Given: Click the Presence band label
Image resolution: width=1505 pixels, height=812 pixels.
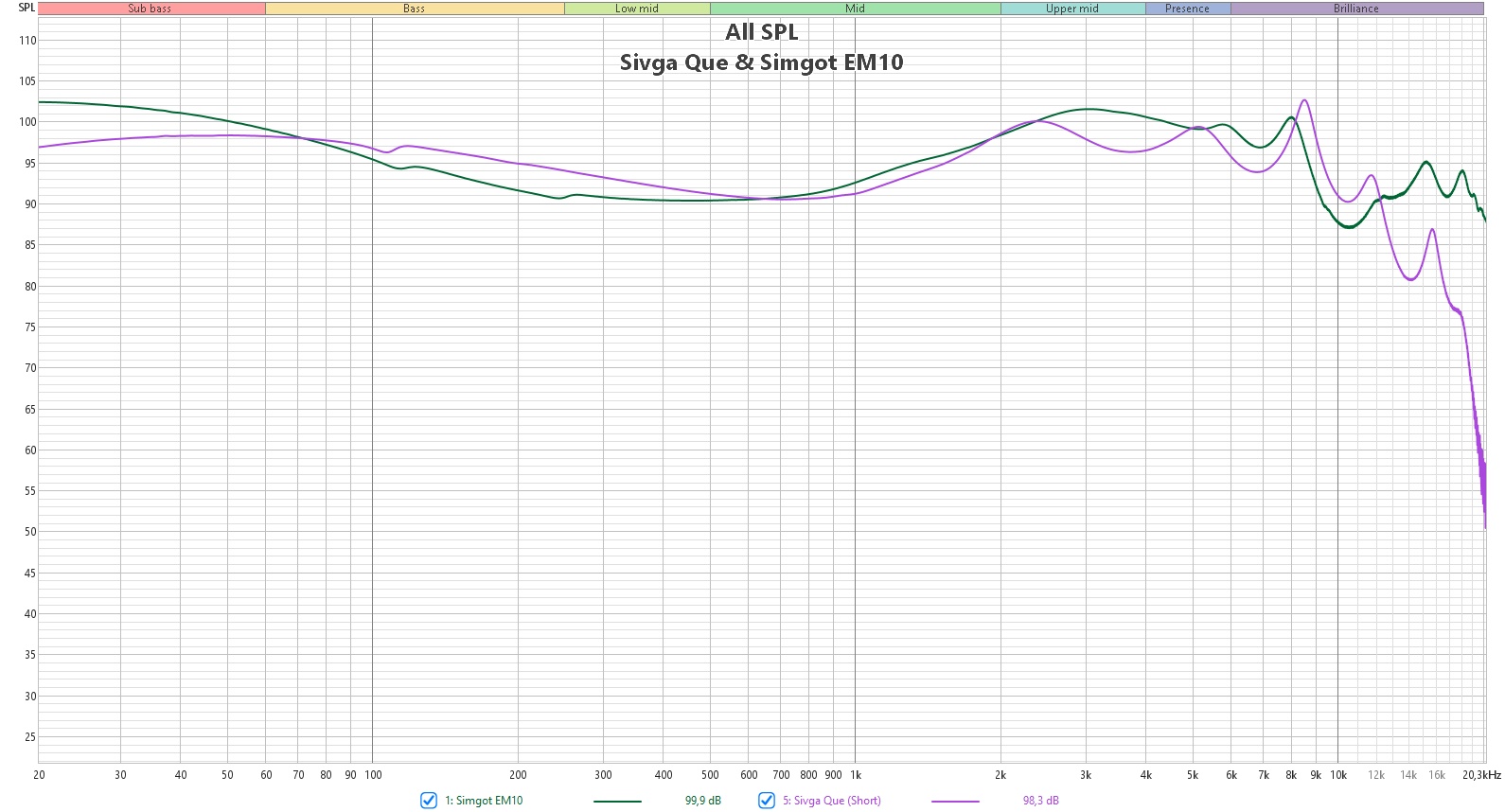Looking at the screenshot, I should (1188, 9).
